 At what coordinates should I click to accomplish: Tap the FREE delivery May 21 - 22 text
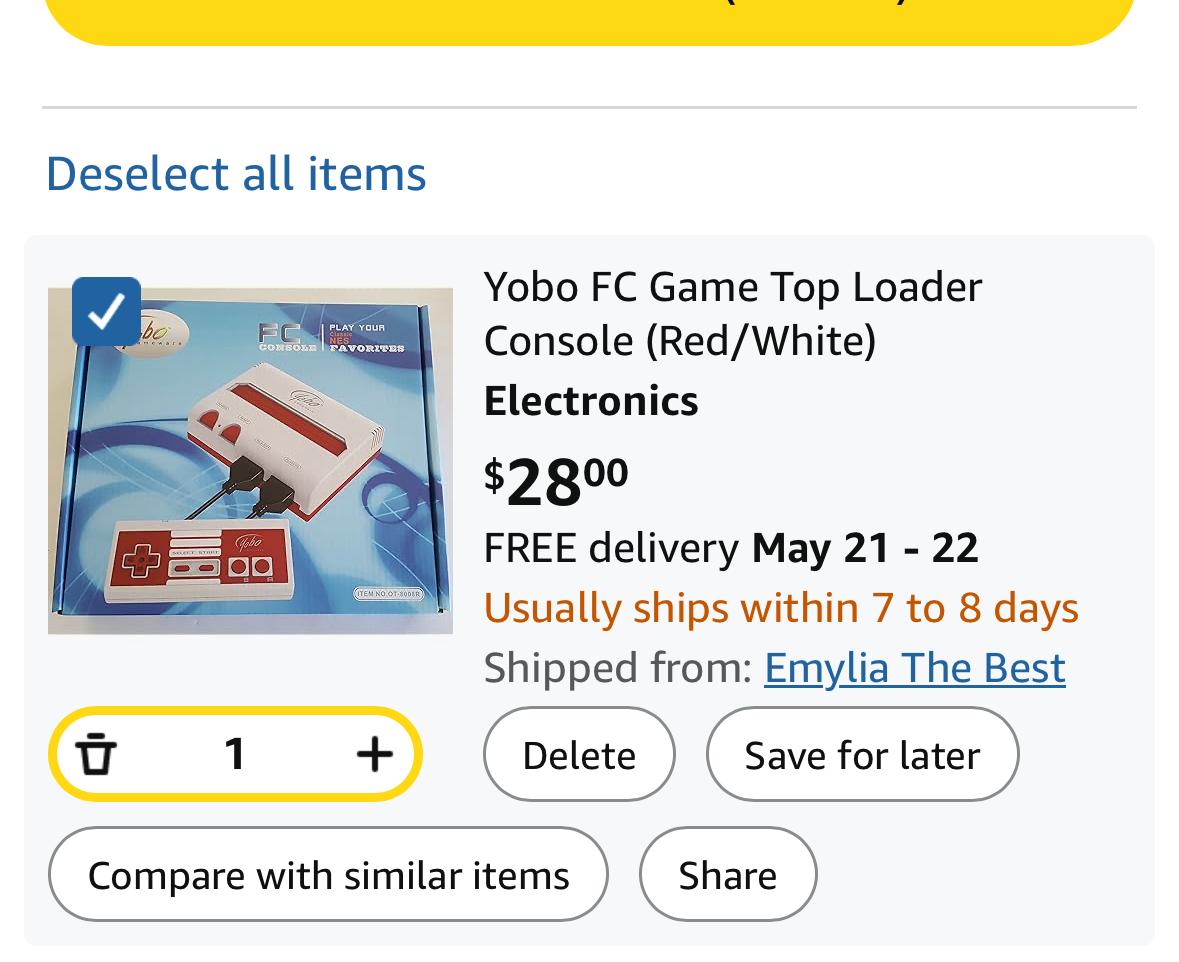click(x=731, y=548)
